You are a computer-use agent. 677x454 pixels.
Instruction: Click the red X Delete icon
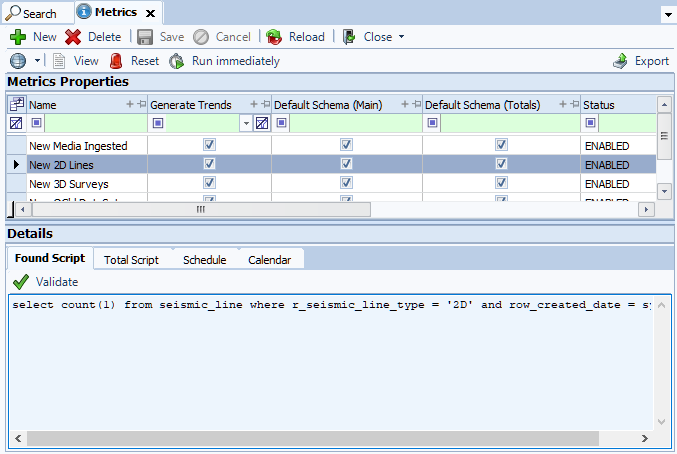point(73,37)
